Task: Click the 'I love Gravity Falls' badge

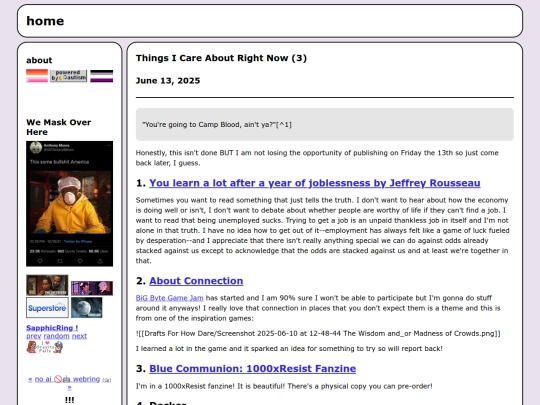Action: 45,347
